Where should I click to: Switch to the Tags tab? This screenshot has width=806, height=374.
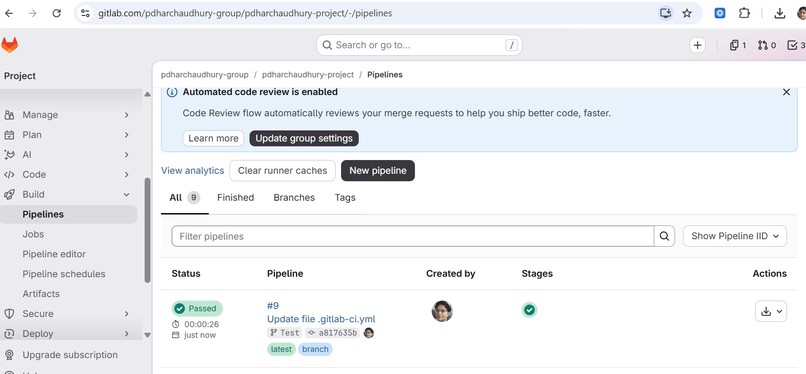tap(345, 198)
